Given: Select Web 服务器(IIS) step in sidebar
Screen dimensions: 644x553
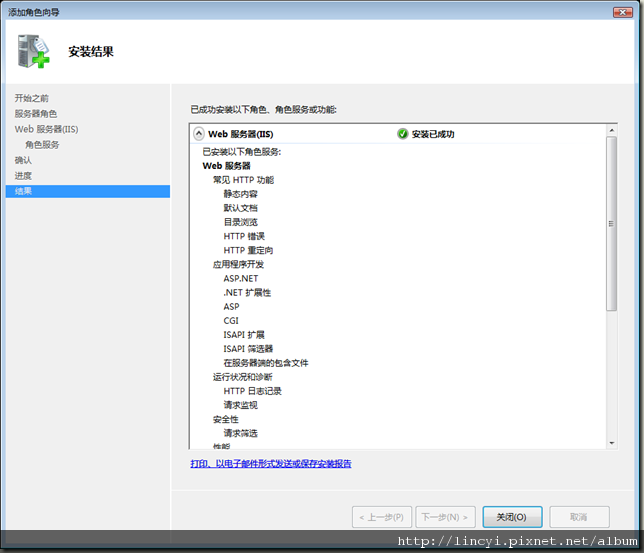Looking at the screenshot, I should click(x=46, y=129).
